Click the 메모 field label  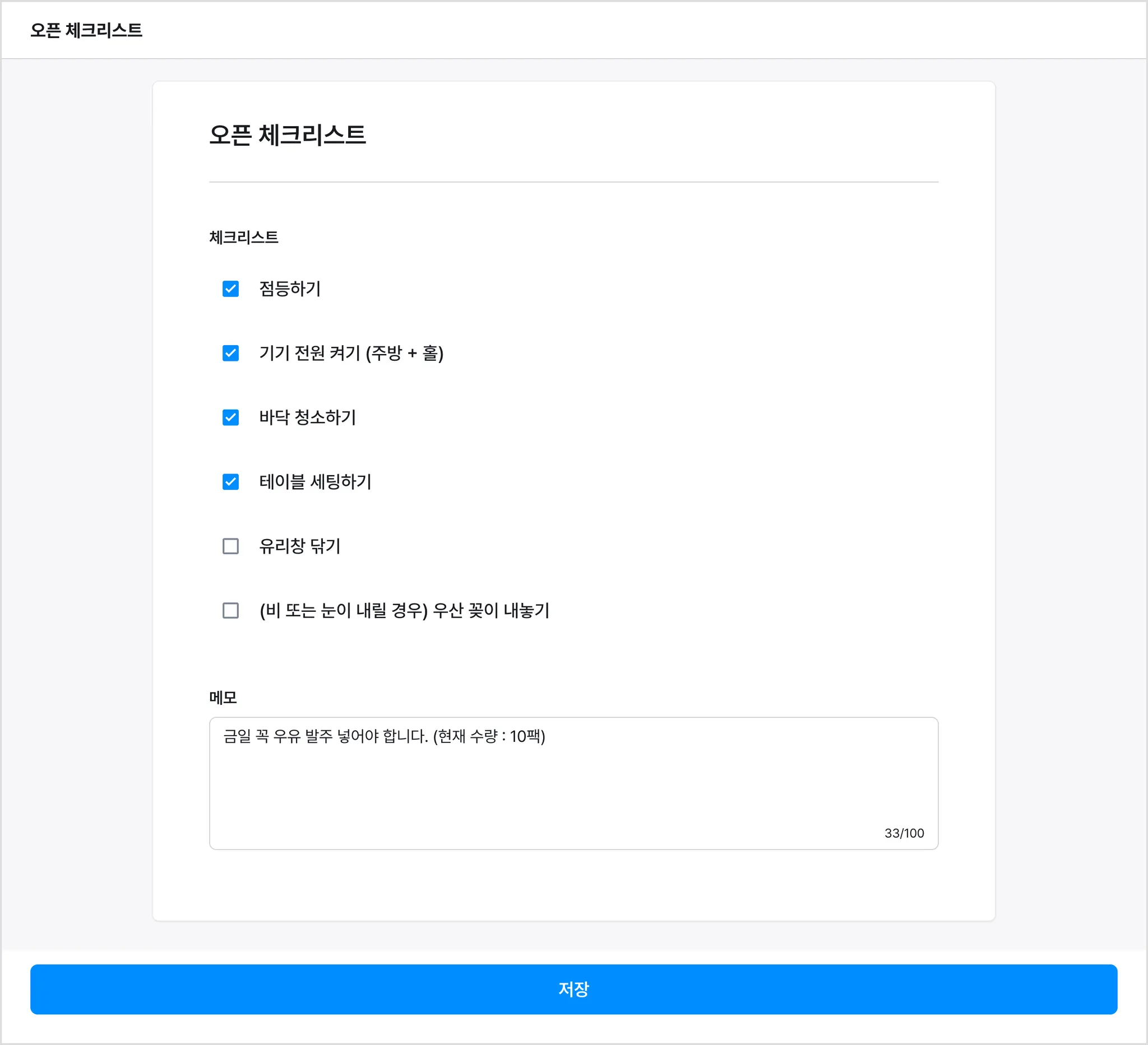coord(223,697)
